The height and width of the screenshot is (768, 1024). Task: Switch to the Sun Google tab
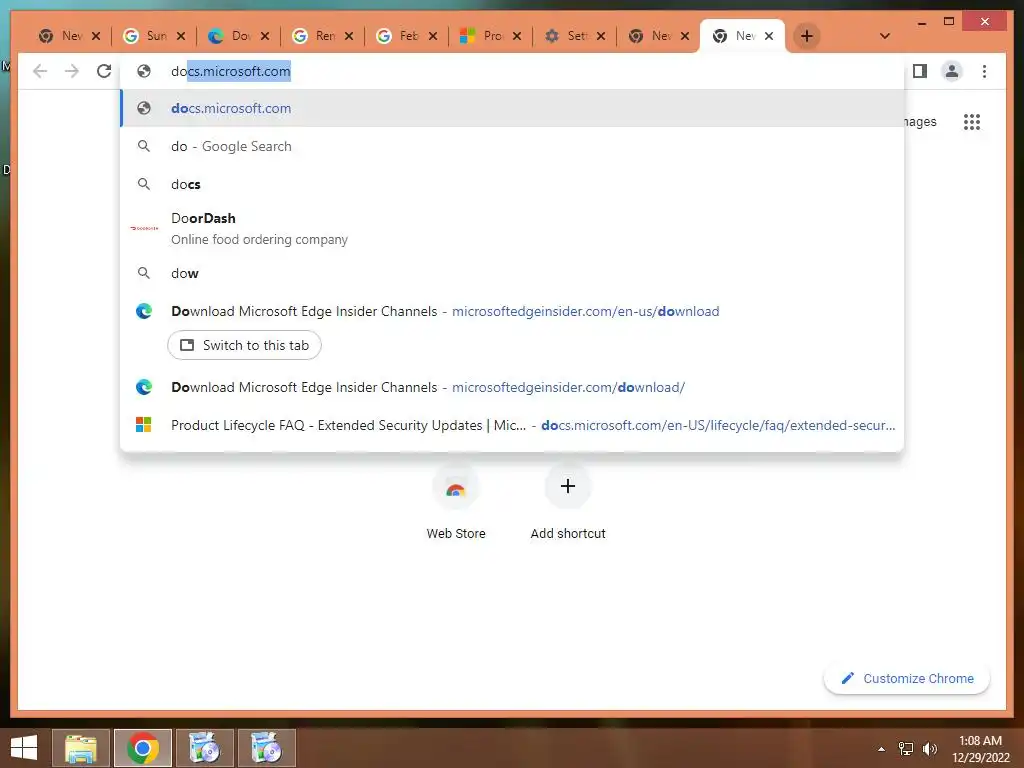[146, 36]
